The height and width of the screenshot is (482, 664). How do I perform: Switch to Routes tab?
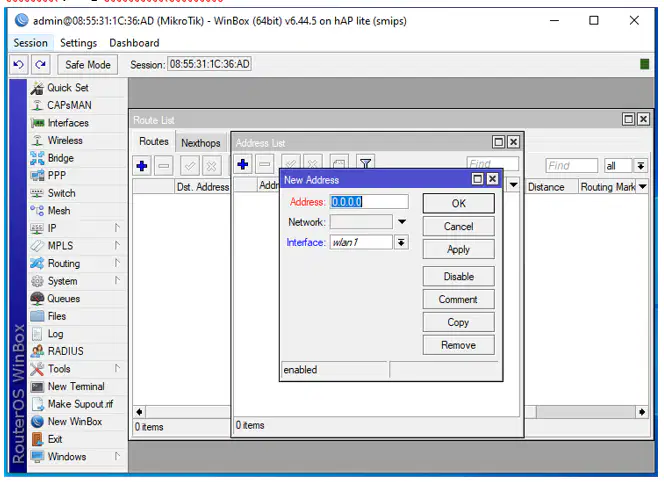pos(154,141)
